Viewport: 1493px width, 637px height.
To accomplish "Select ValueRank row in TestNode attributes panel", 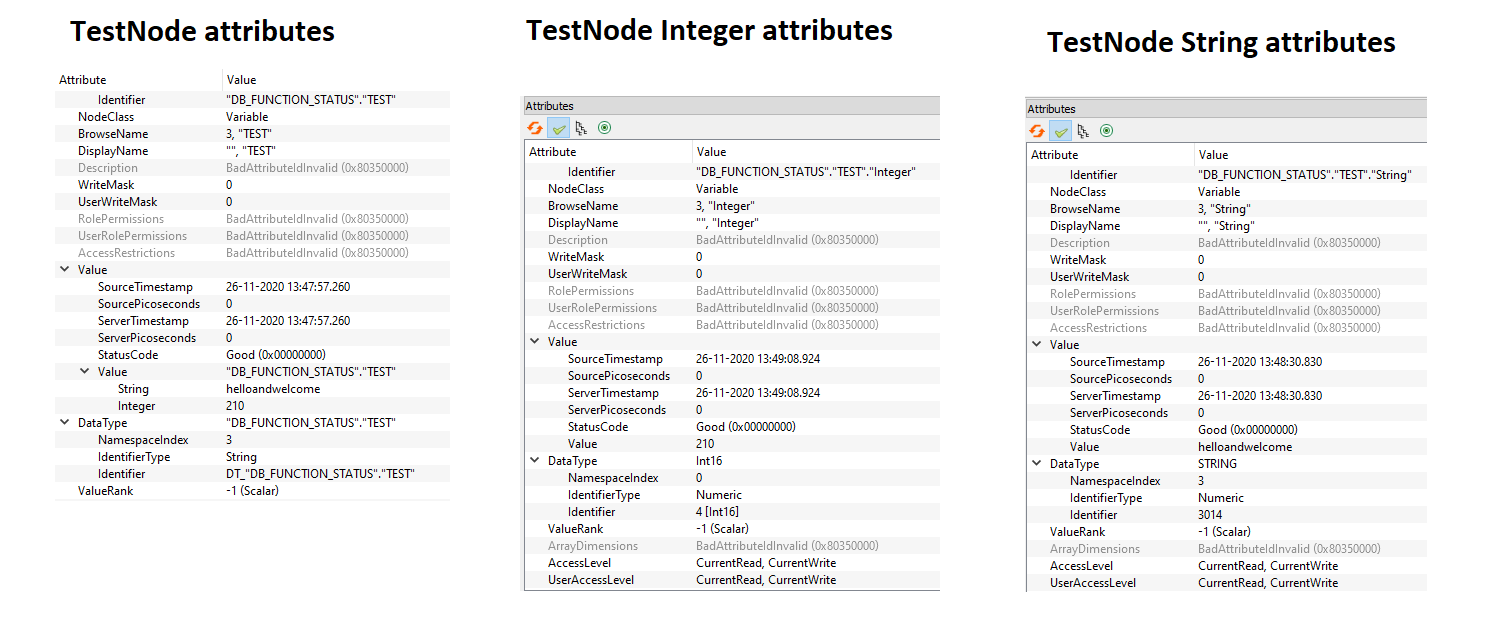I will 252,491.
